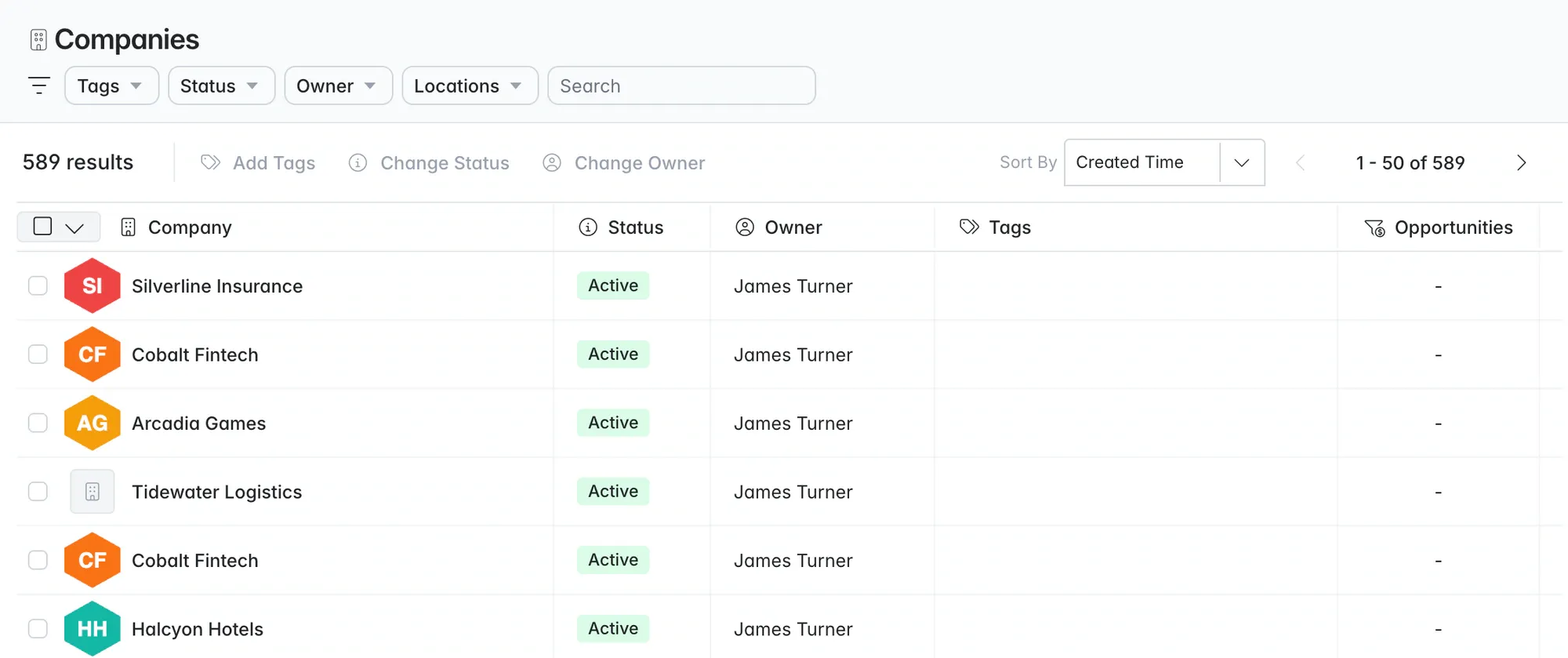The image size is (1568, 658).
Task: Click the 589 results count text
Action: click(x=78, y=162)
